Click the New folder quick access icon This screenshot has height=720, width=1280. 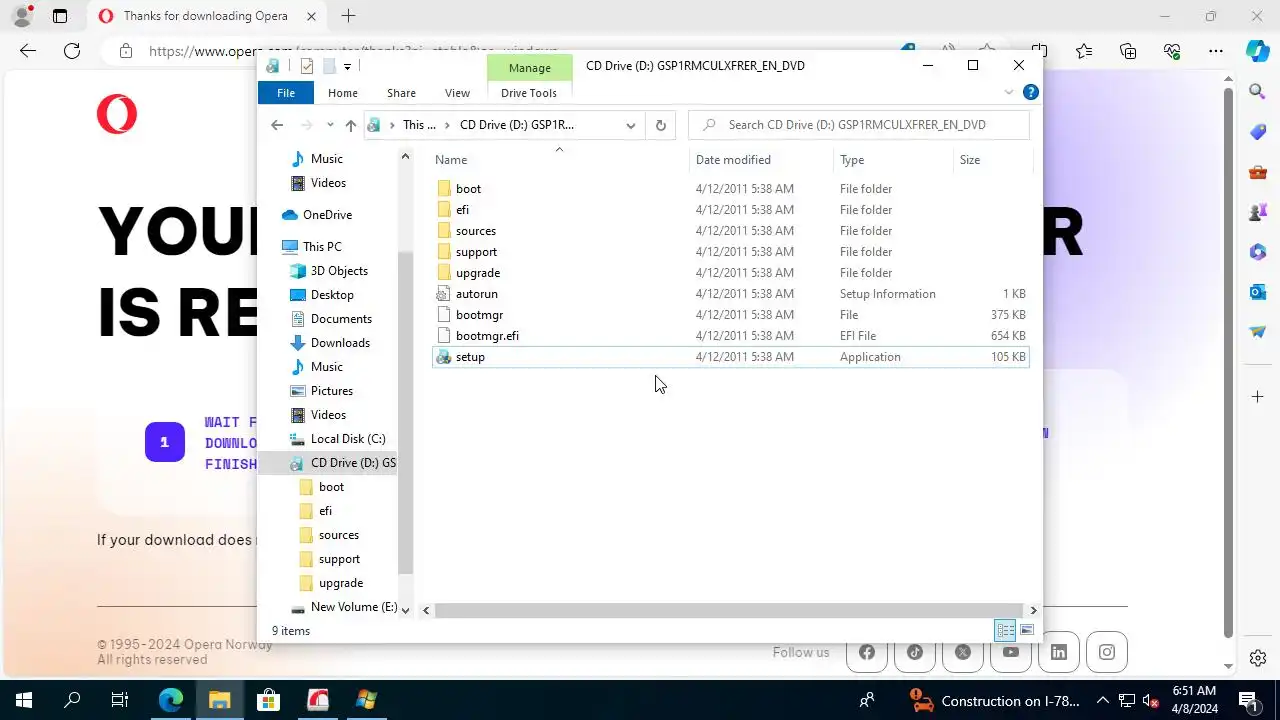pyautogui.click(x=327, y=66)
